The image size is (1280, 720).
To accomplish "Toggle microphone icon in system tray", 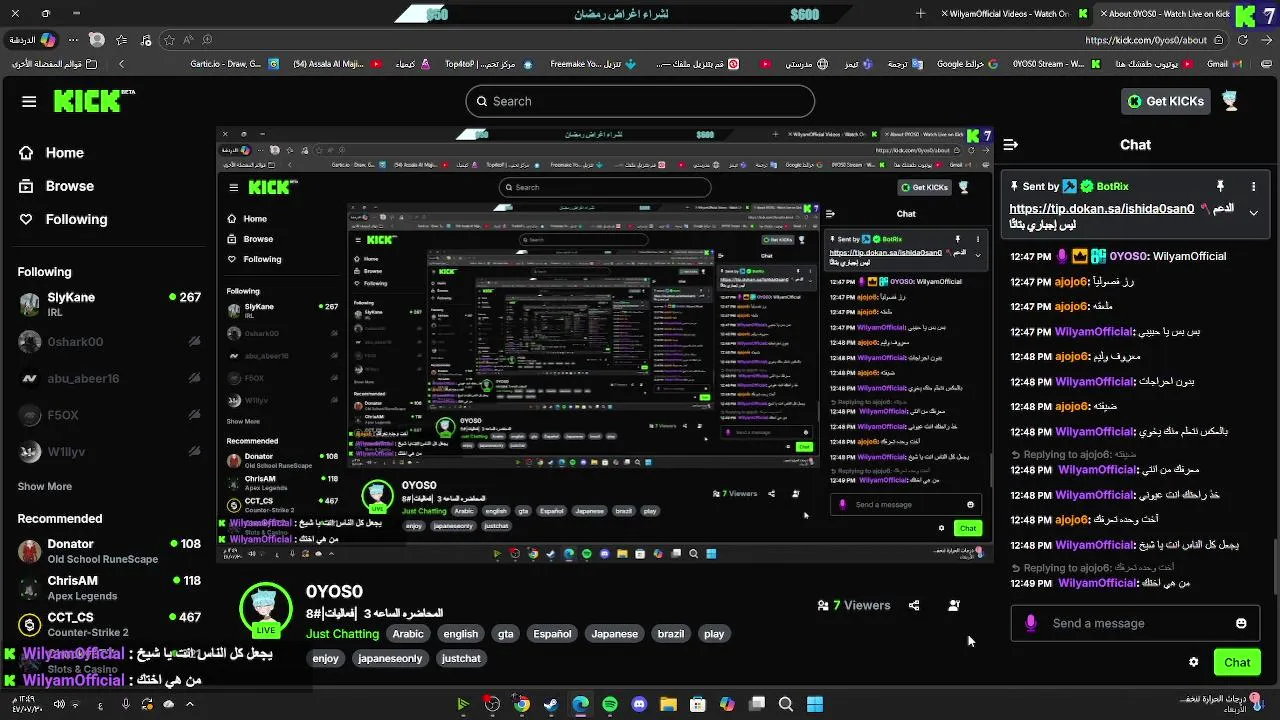I will tap(125, 704).
